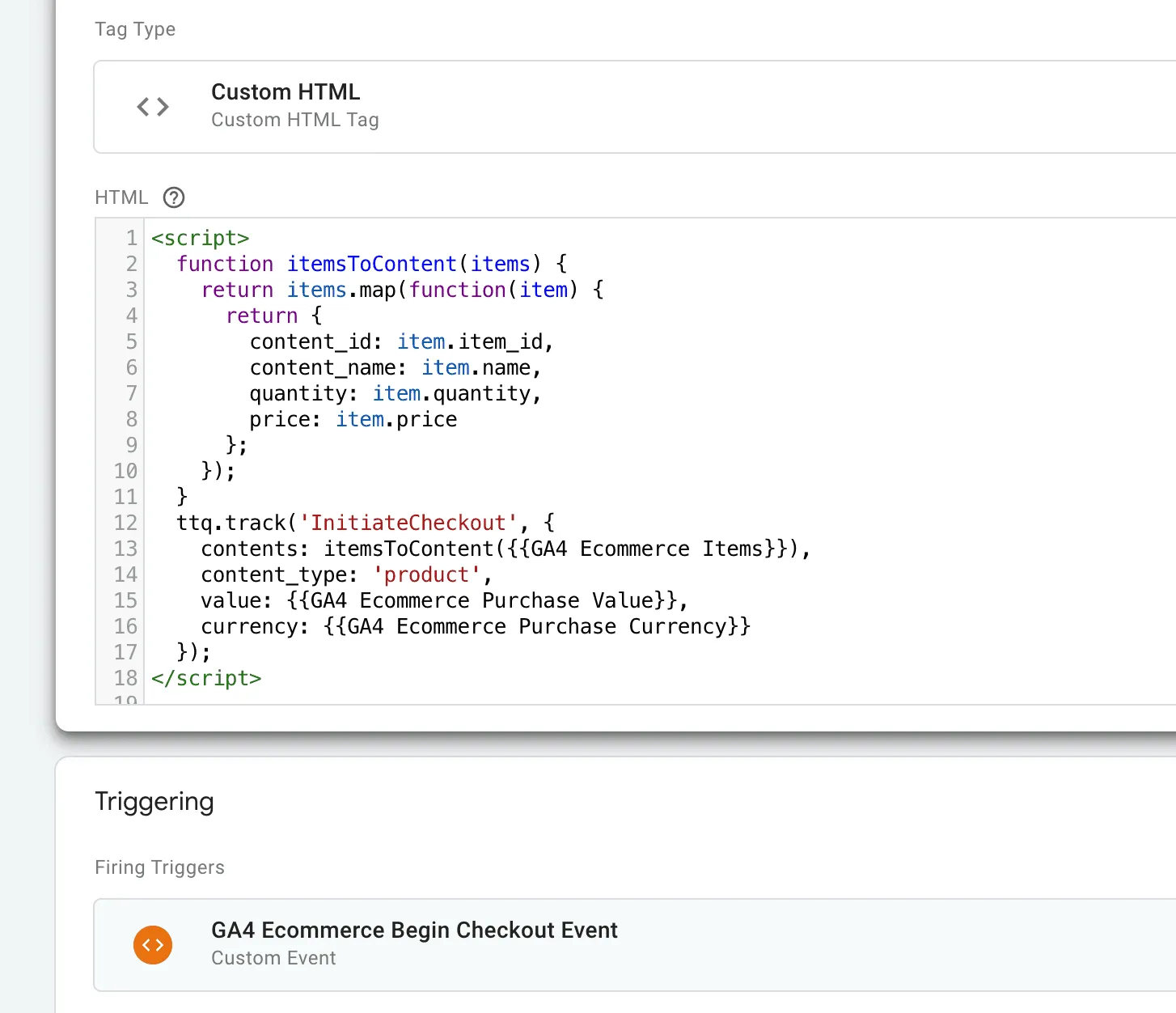The height and width of the screenshot is (1013, 1176).
Task: Click the return items.map line
Action: pos(403,290)
